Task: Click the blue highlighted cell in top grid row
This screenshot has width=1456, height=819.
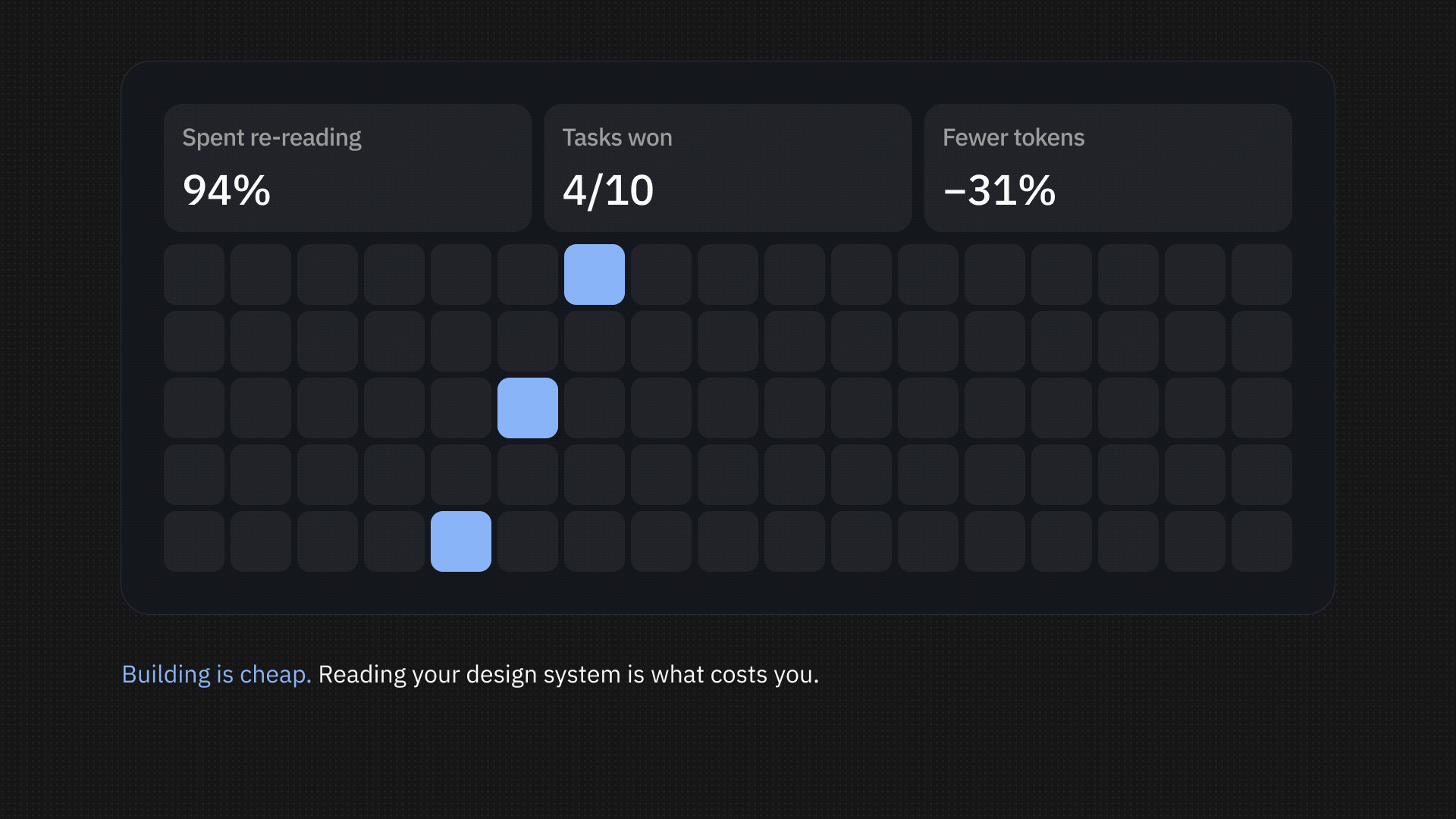Action: [x=595, y=275]
